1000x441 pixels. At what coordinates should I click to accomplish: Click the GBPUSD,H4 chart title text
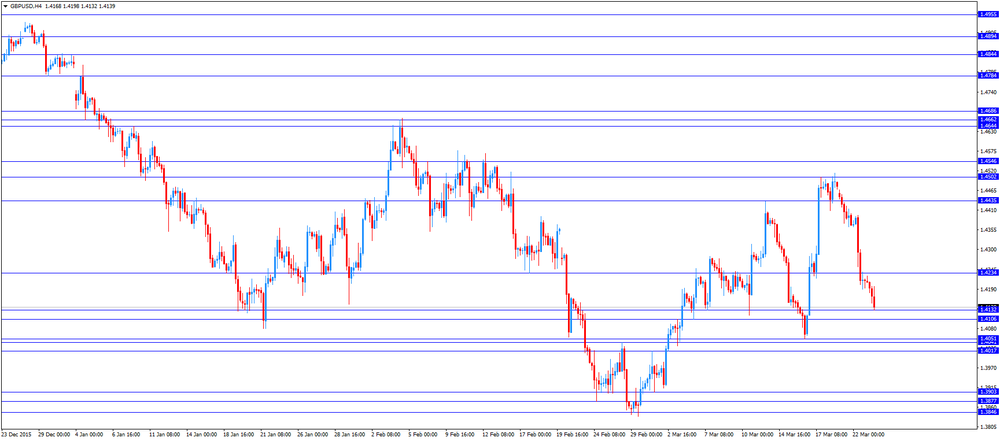click(x=26, y=6)
